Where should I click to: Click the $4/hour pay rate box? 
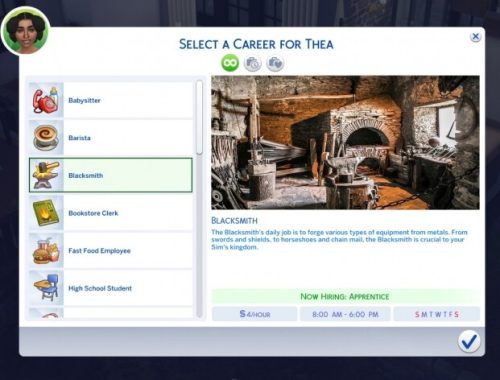coord(255,314)
